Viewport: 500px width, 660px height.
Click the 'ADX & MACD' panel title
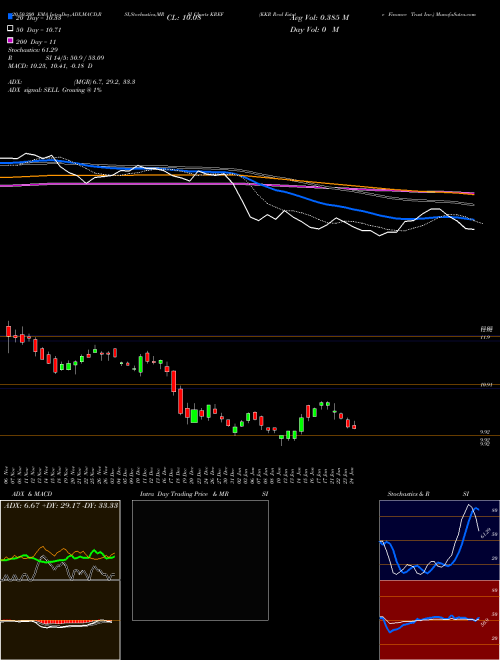coord(32,494)
